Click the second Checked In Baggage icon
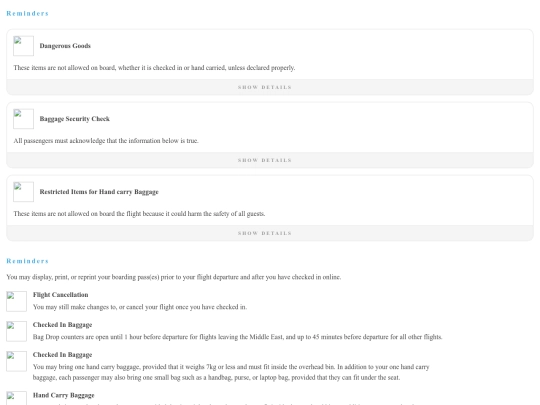The image size is (540, 405). click(x=17, y=361)
